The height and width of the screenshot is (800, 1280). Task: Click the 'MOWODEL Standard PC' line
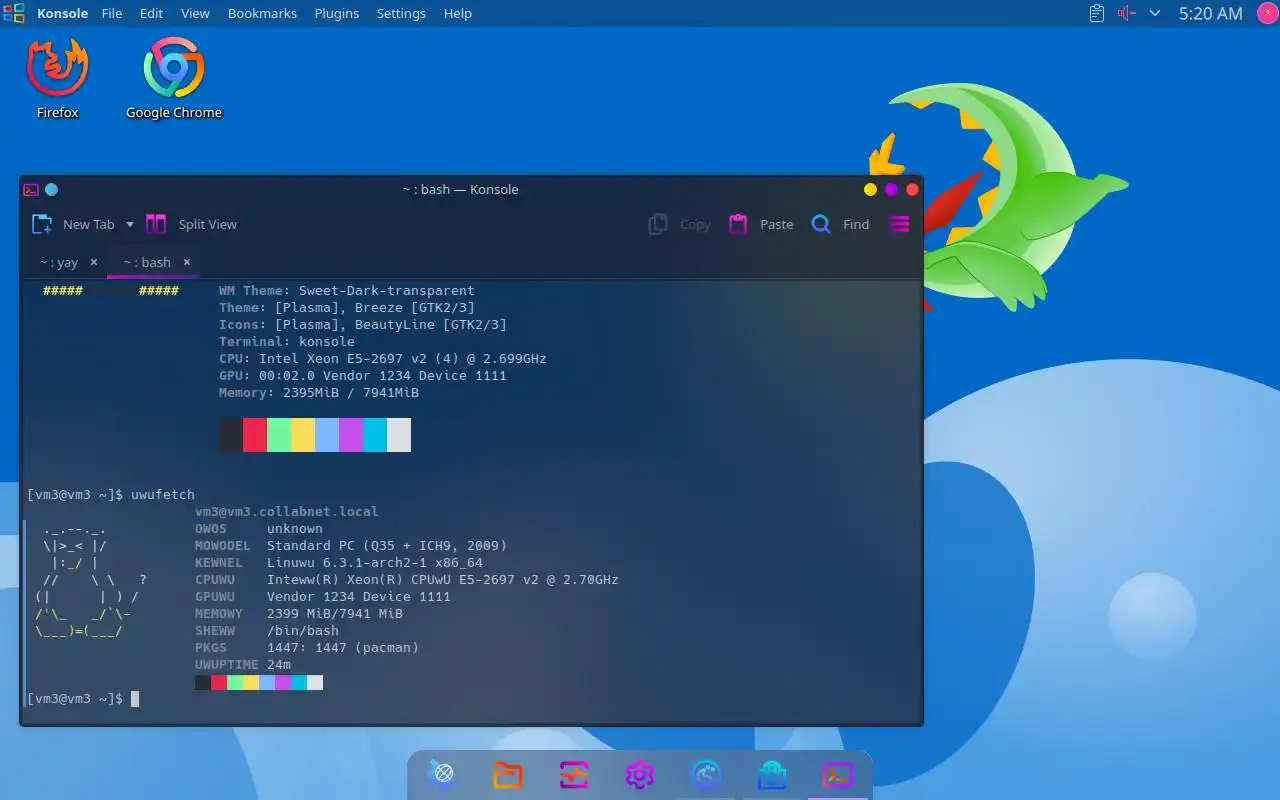point(351,545)
